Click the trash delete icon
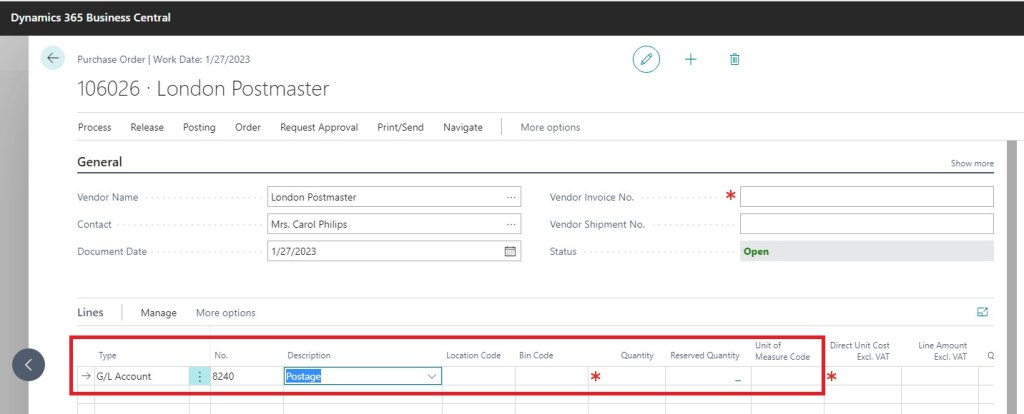 pyautogui.click(x=735, y=60)
